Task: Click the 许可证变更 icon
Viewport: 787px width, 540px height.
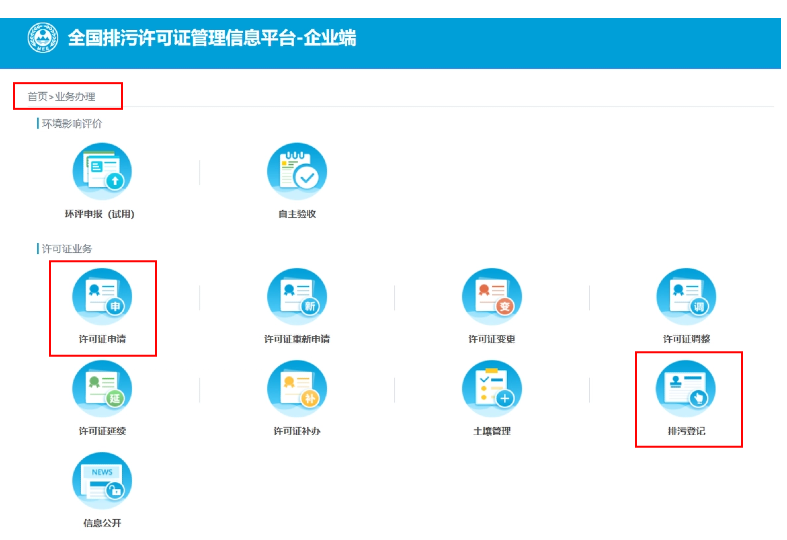Action: 491,297
